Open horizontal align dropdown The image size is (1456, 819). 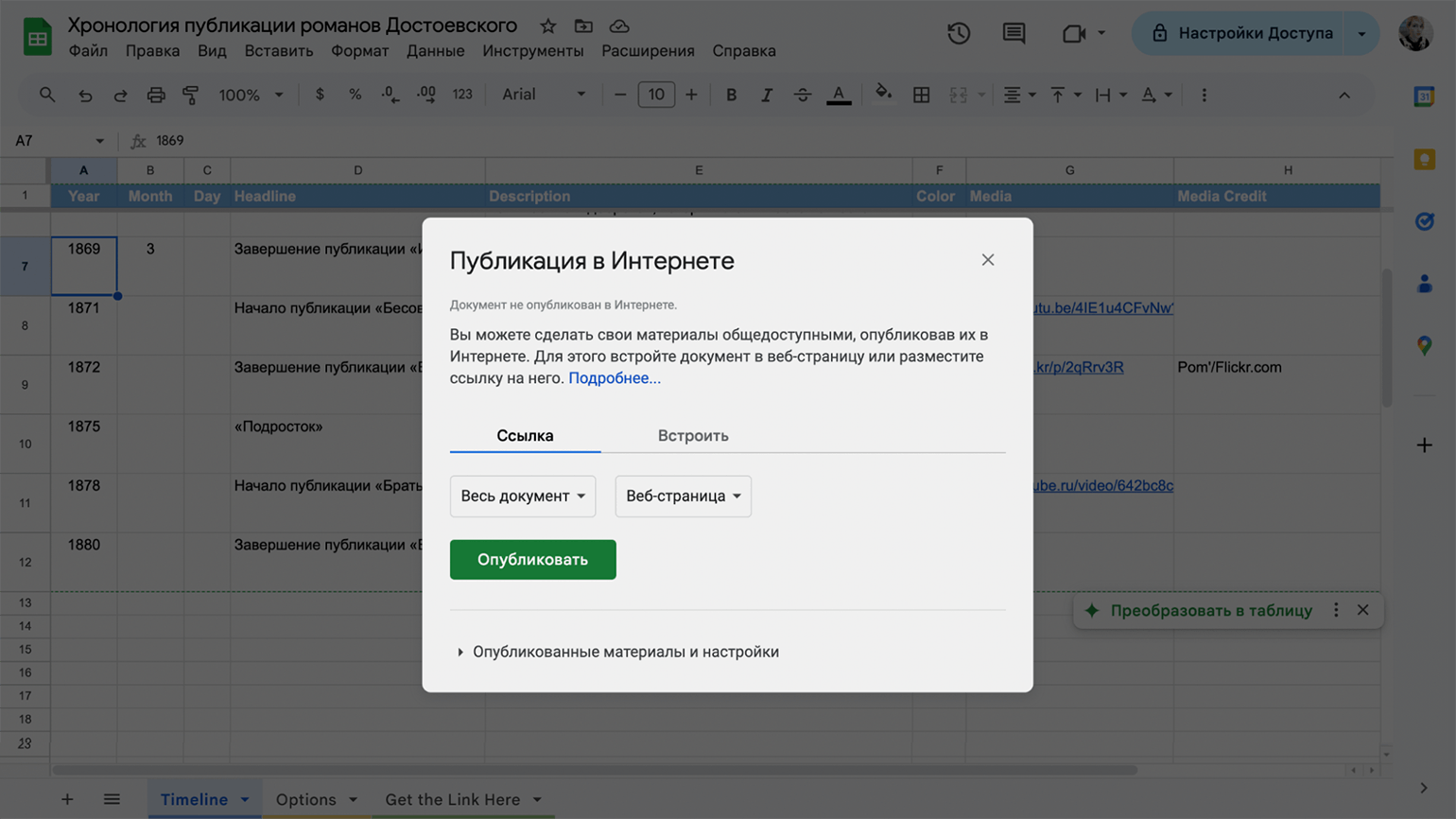(1019, 95)
